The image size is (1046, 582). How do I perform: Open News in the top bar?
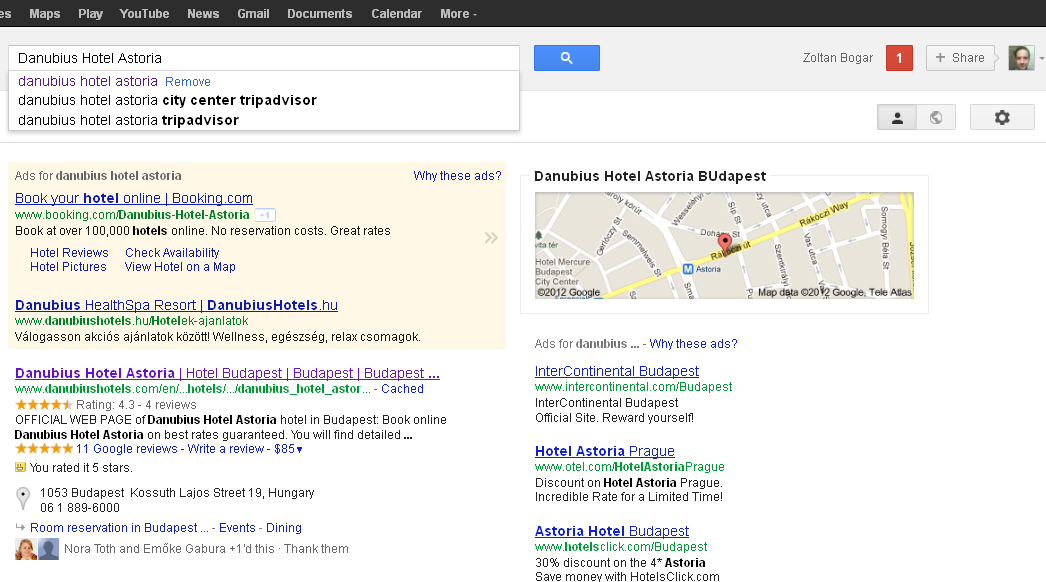[203, 13]
